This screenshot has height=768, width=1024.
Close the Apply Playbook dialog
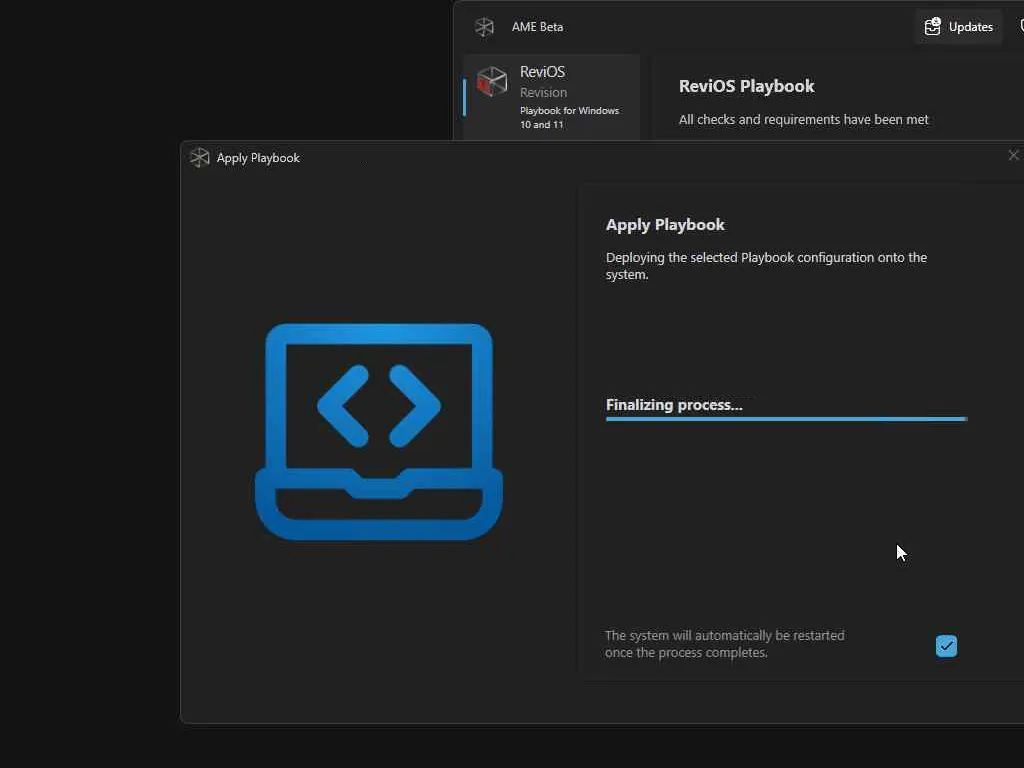click(1013, 155)
